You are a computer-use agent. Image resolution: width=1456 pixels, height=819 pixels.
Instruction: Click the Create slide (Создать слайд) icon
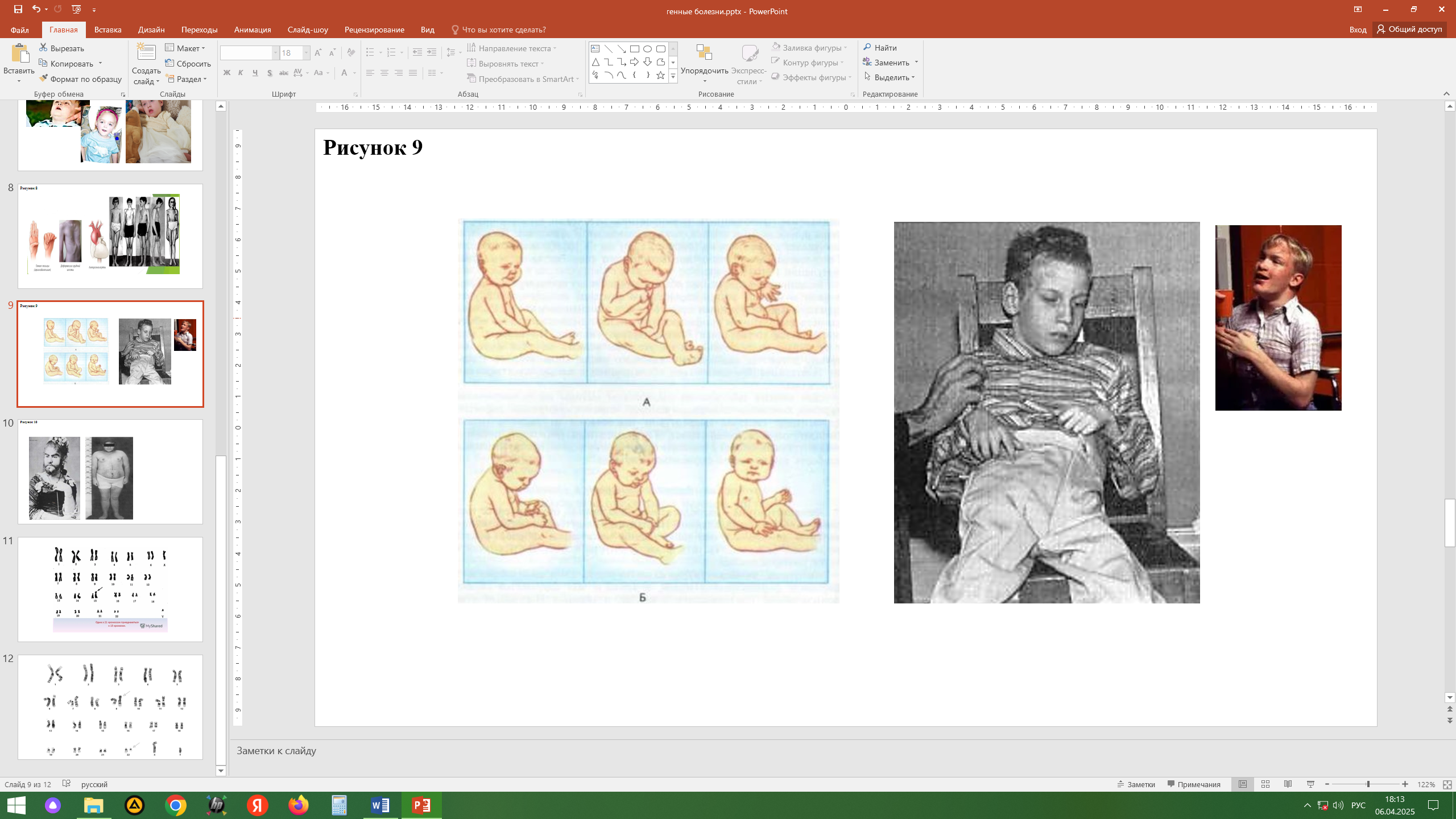146,52
